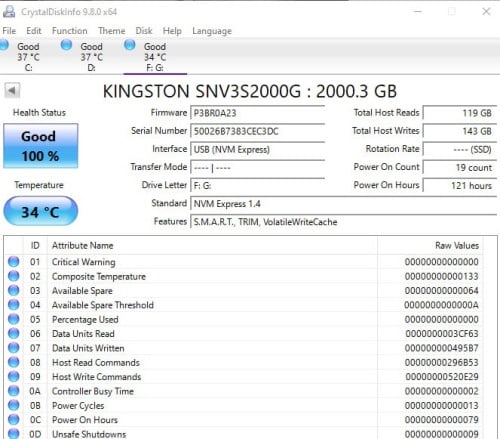Click the CrystalDiskInfo app icon in title bar
The image size is (500, 439).
9,11
